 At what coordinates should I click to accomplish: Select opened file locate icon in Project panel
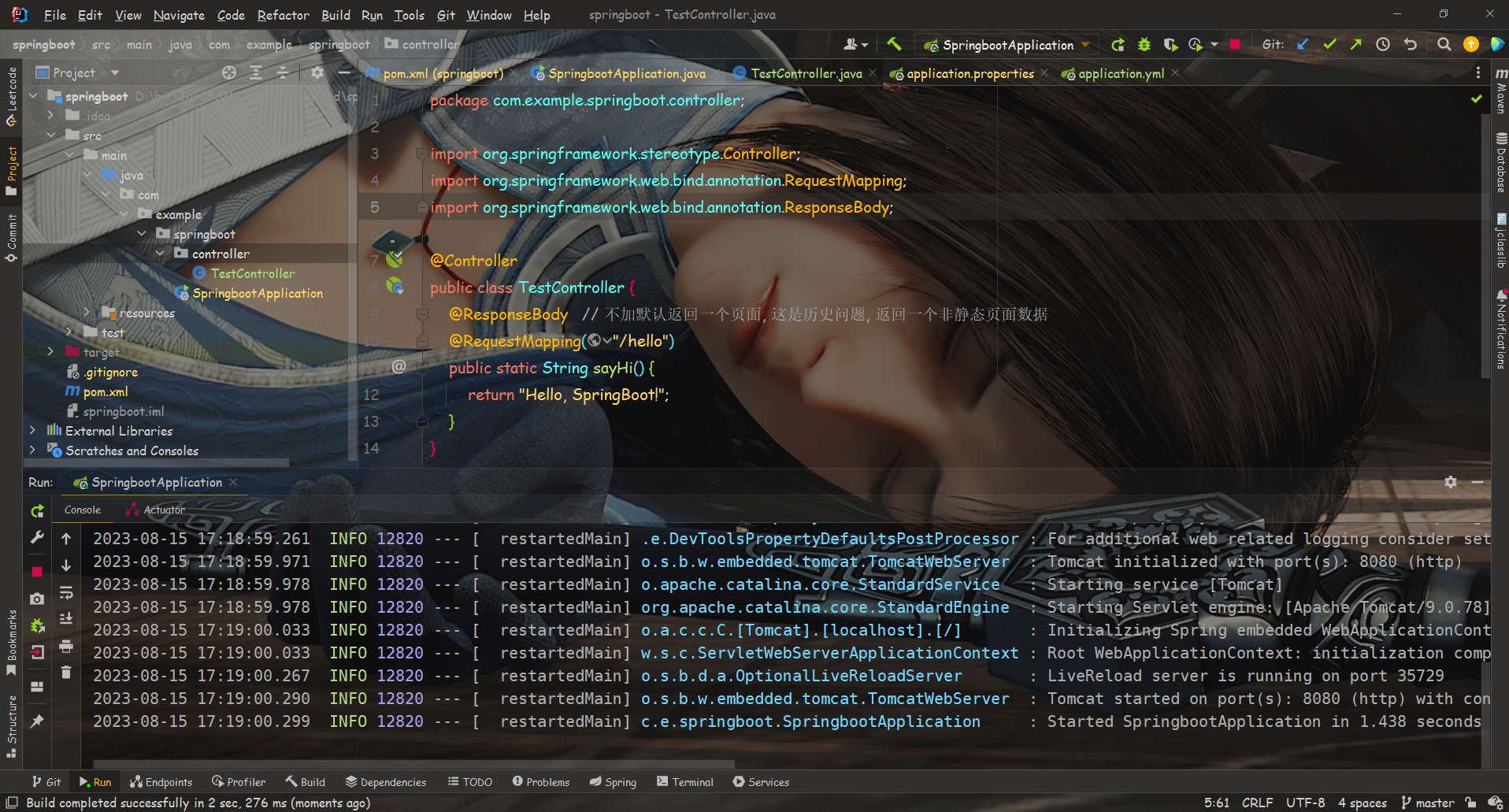229,72
